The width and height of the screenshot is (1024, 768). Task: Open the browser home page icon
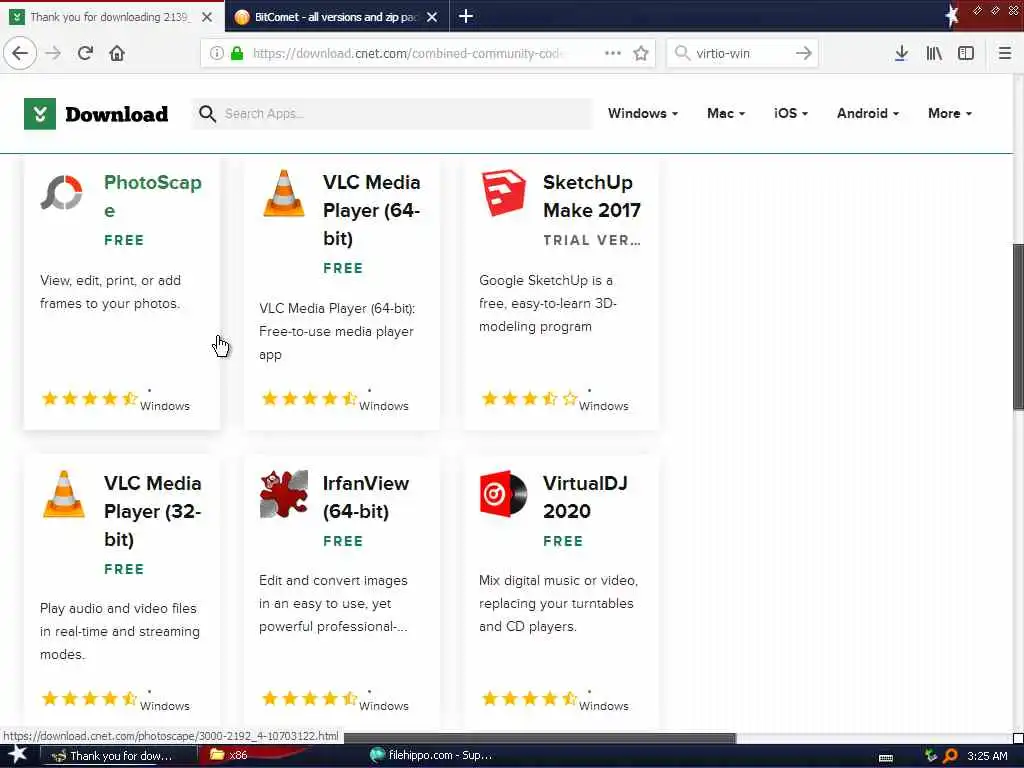click(117, 53)
